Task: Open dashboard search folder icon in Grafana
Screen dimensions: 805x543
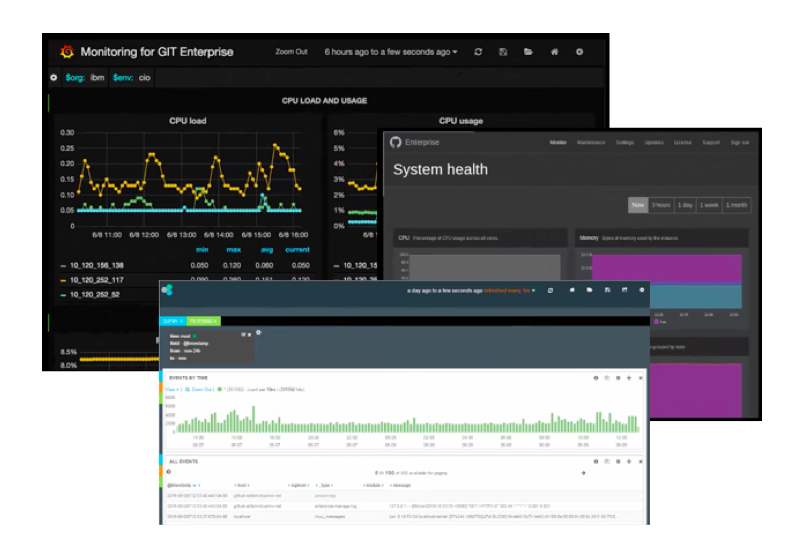Action: [x=528, y=52]
